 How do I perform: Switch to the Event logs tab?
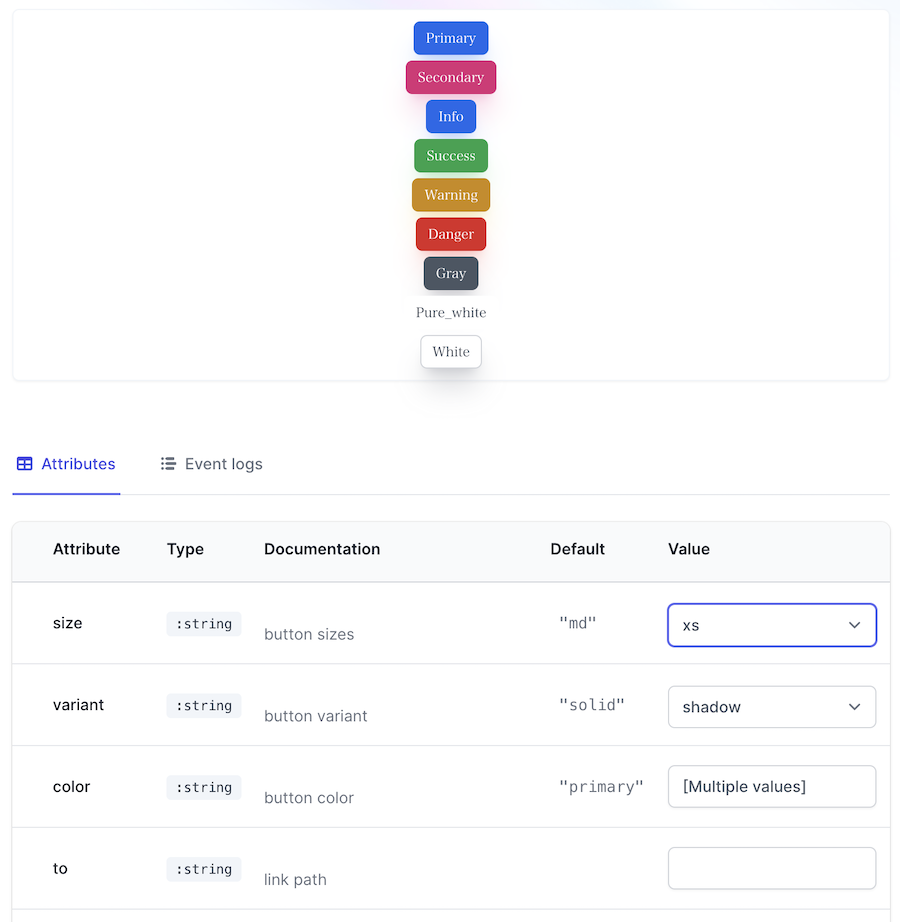212,464
